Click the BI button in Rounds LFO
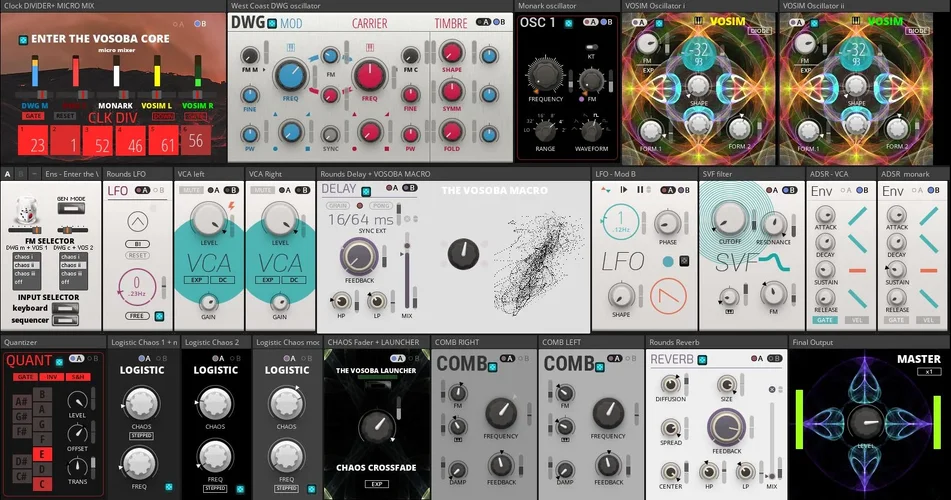951x500 pixels. click(138, 244)
